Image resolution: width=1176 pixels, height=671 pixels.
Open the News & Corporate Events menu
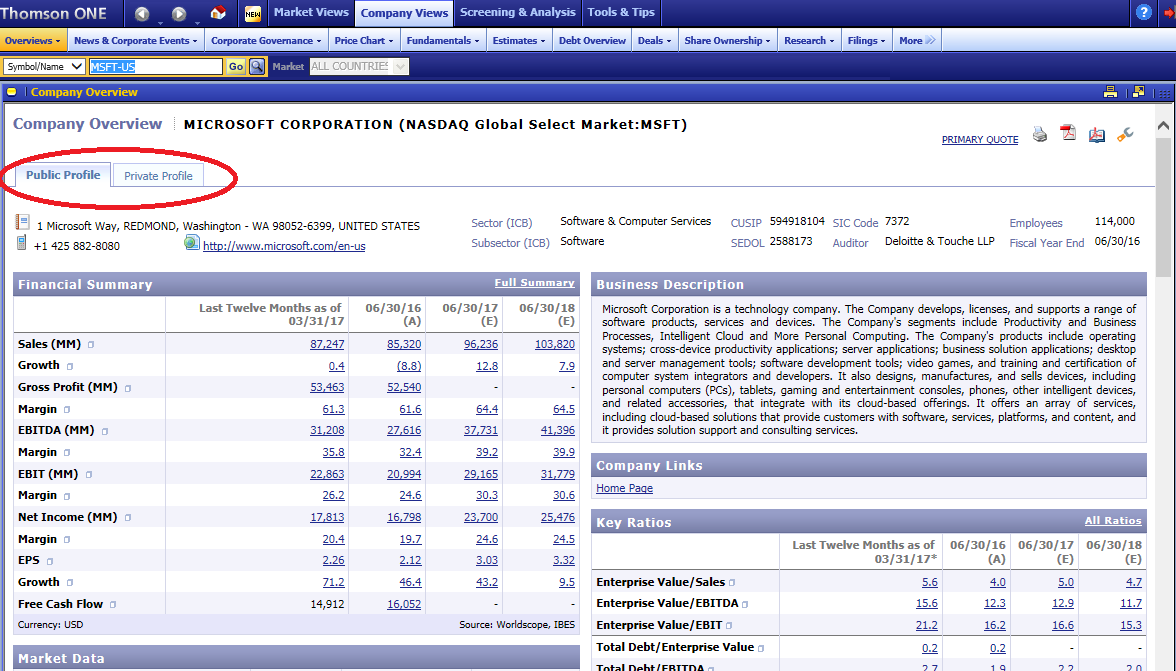136,41
